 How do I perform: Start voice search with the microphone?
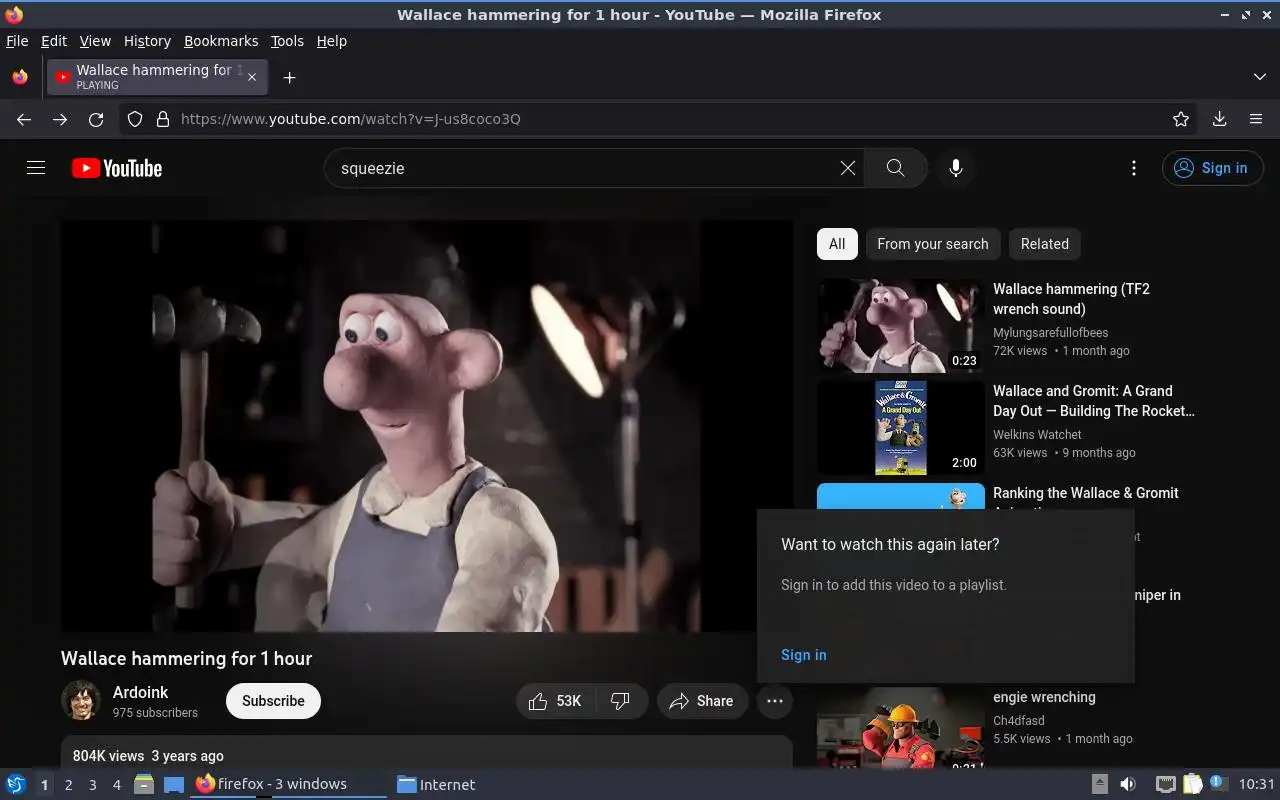coord(956,168)
